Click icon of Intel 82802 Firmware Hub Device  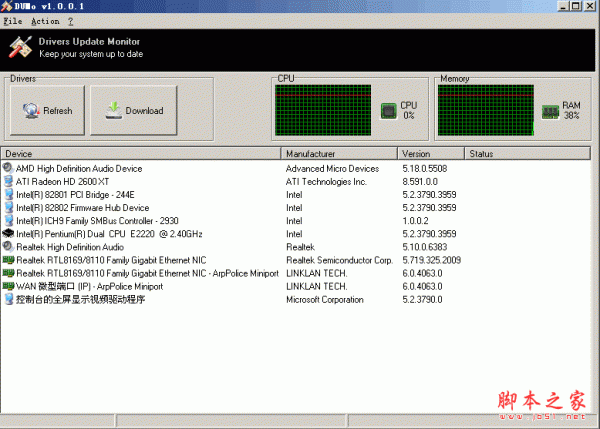click(8, 207)
